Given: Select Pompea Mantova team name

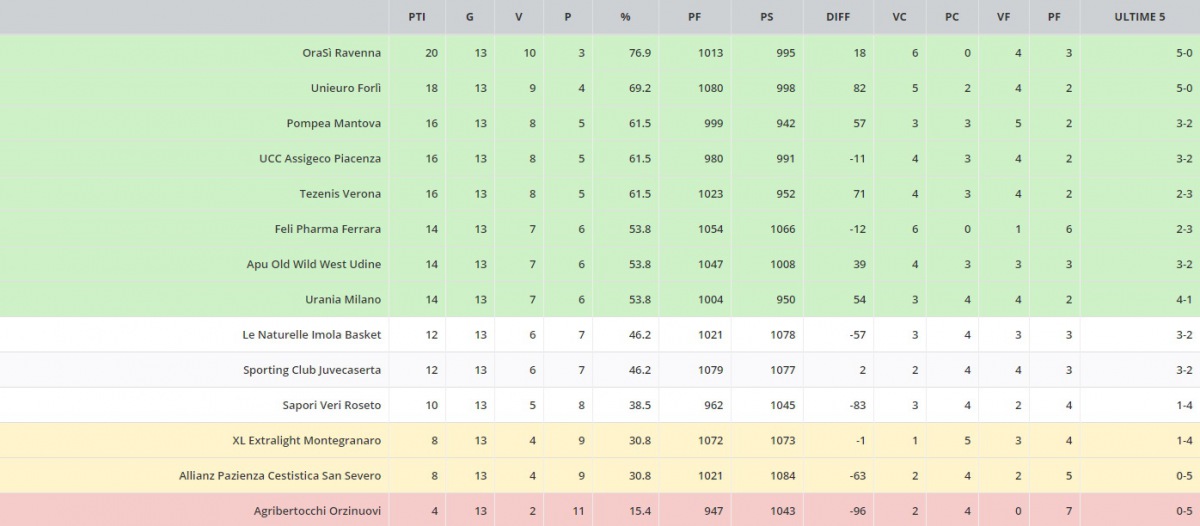Looking at the screenshot, I should 333,123.
